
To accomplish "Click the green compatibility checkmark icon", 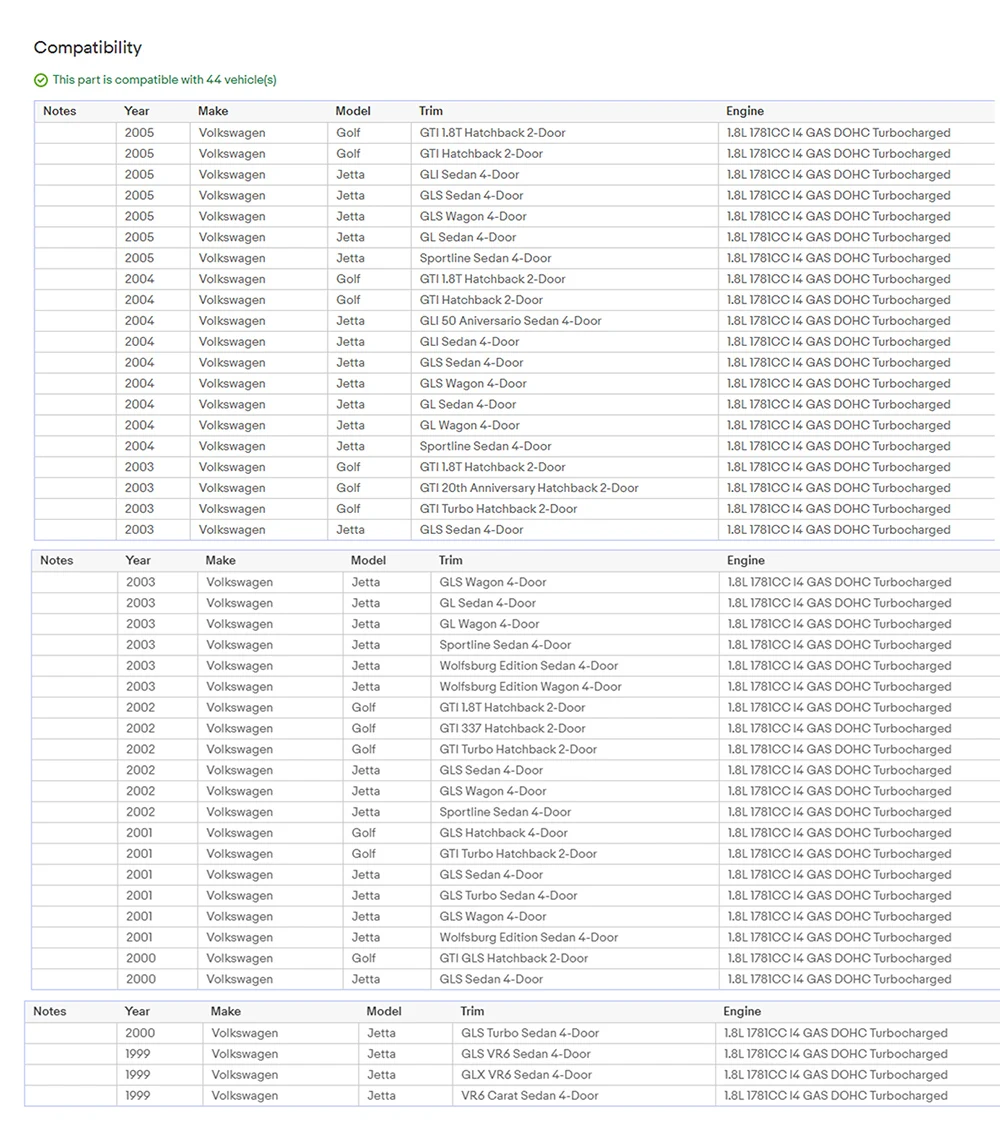I will pyautogui.click(x=41, y=80).
